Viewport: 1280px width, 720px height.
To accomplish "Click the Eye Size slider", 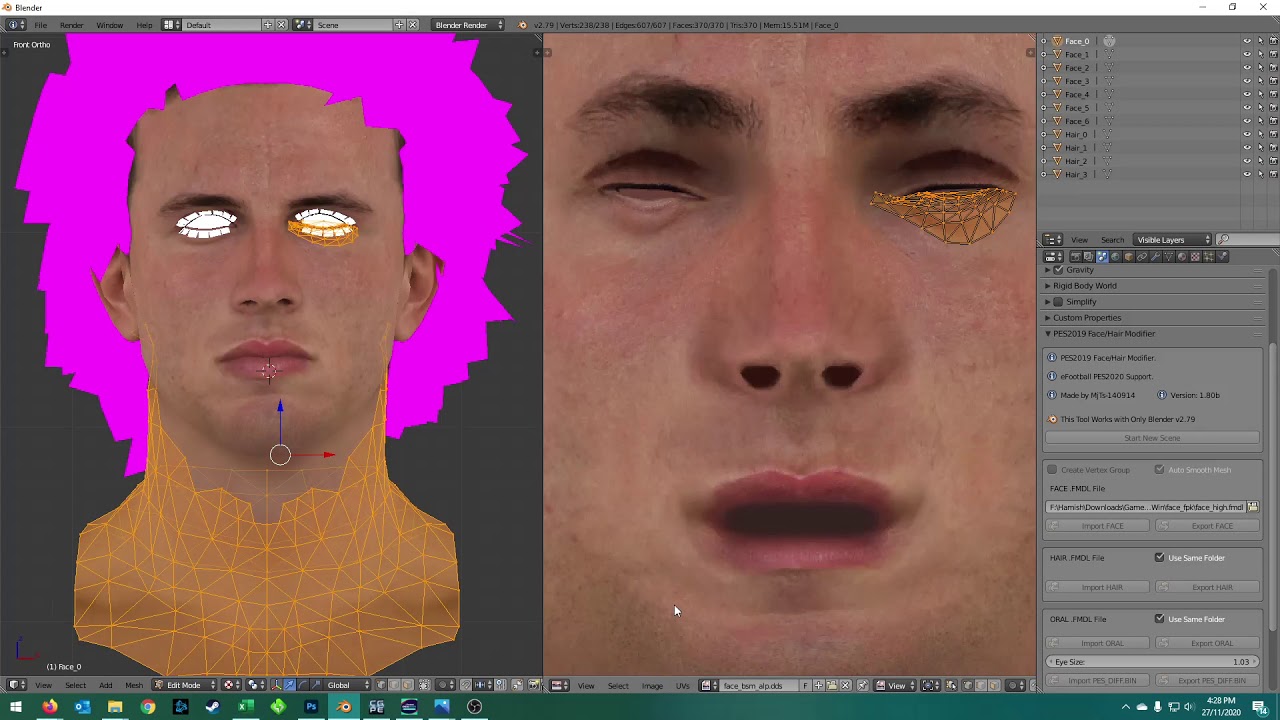I will (x=1152, y=662).
